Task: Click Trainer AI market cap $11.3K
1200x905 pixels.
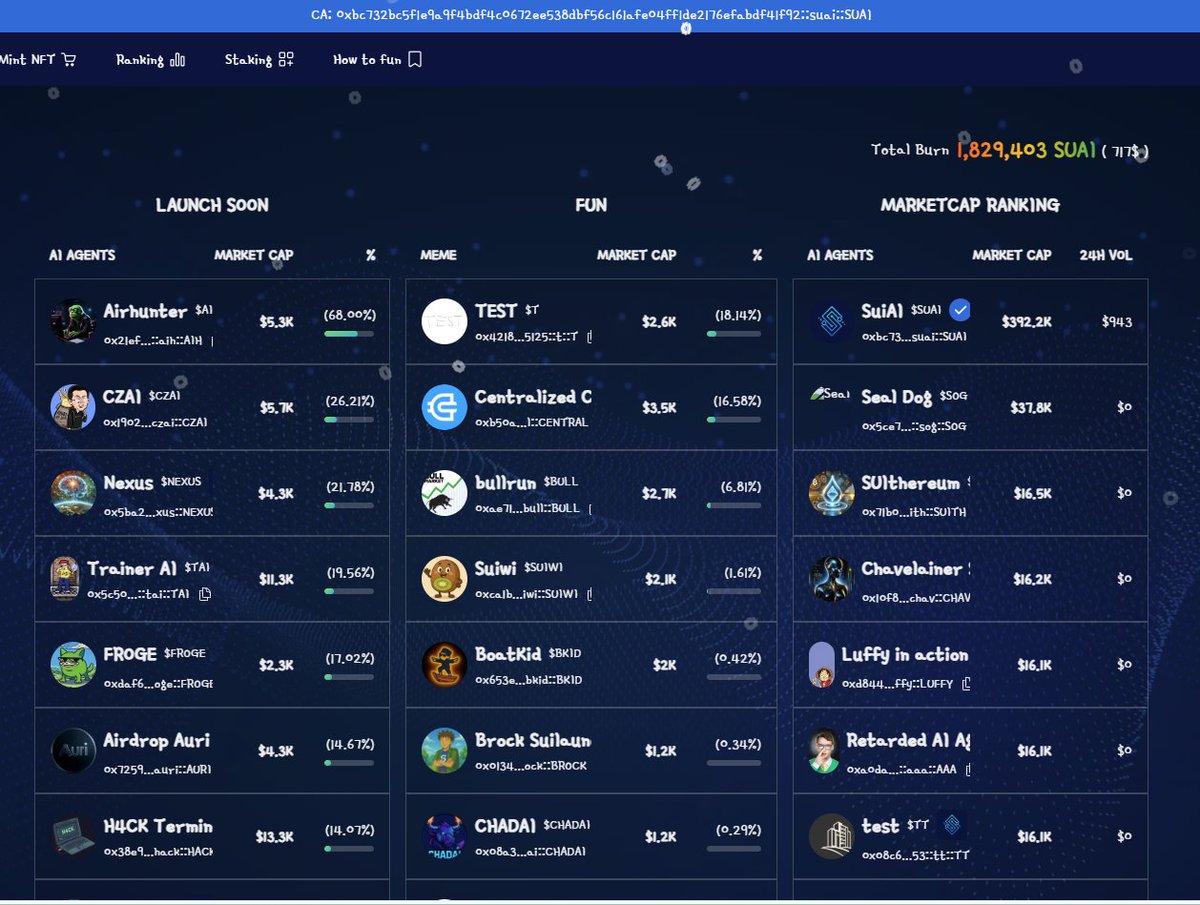Action: click(x=276, y=579)
